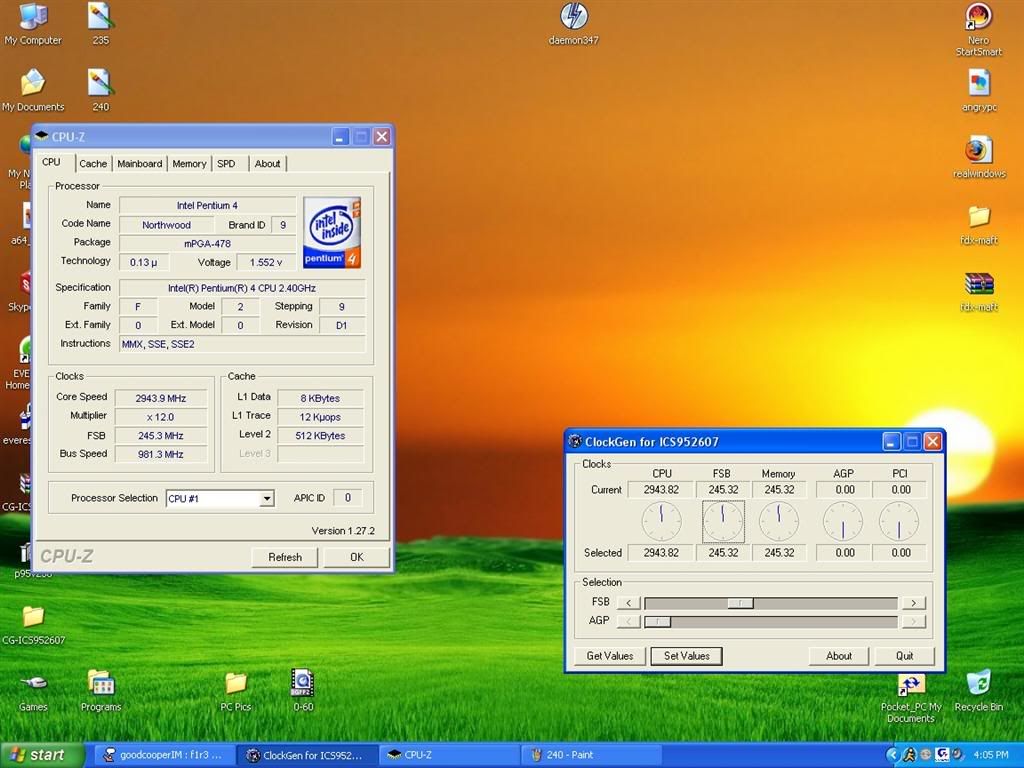Image resolution: width=1024 pixels, height=768 pixels.
Task: Expand hidden system tray icons arrow
Action: click(x=891, y=755)
